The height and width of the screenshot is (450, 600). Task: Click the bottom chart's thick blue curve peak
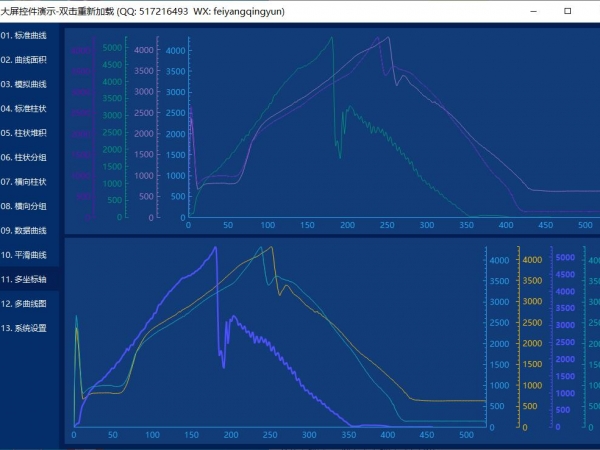(215, 248)
